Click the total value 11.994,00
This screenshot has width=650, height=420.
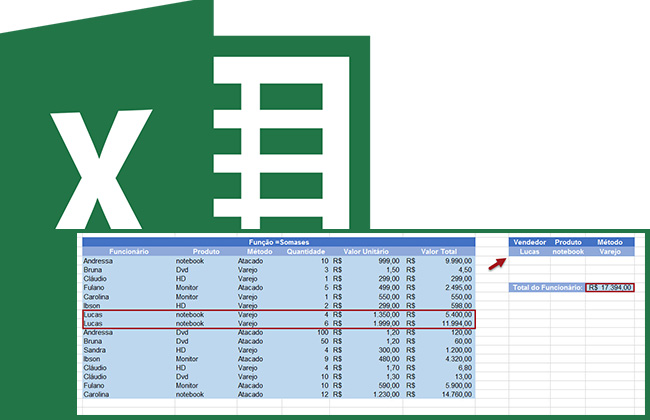coord(457,323)
